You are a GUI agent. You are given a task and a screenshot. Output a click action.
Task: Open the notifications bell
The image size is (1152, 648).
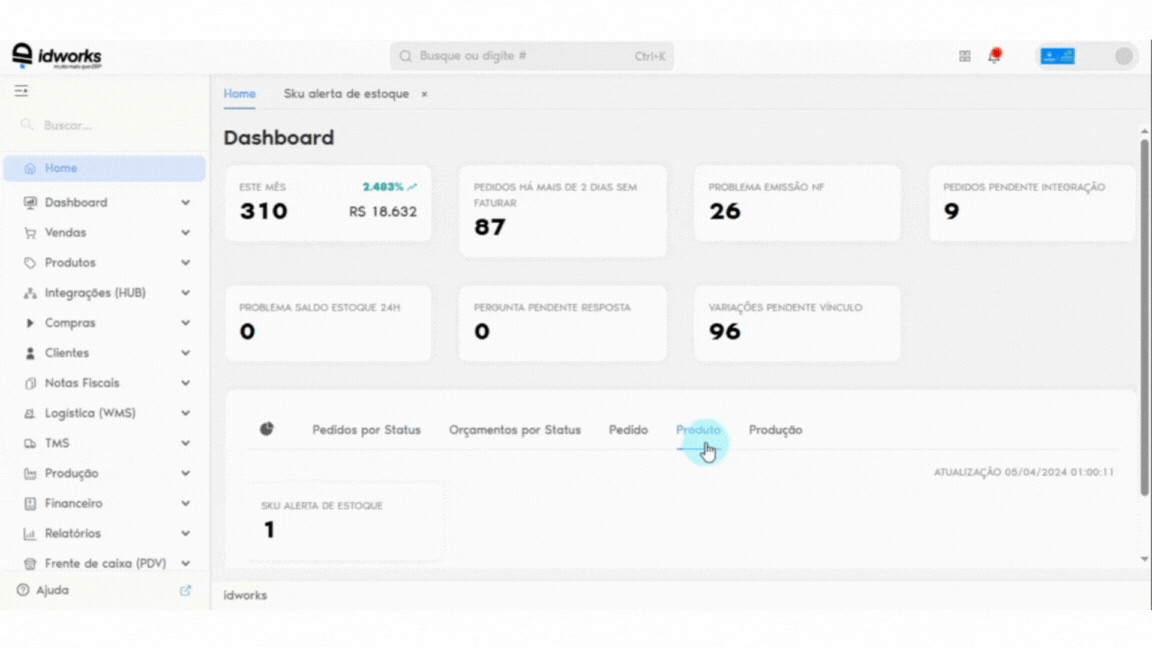pyautogui.click(x=994, y=56)
